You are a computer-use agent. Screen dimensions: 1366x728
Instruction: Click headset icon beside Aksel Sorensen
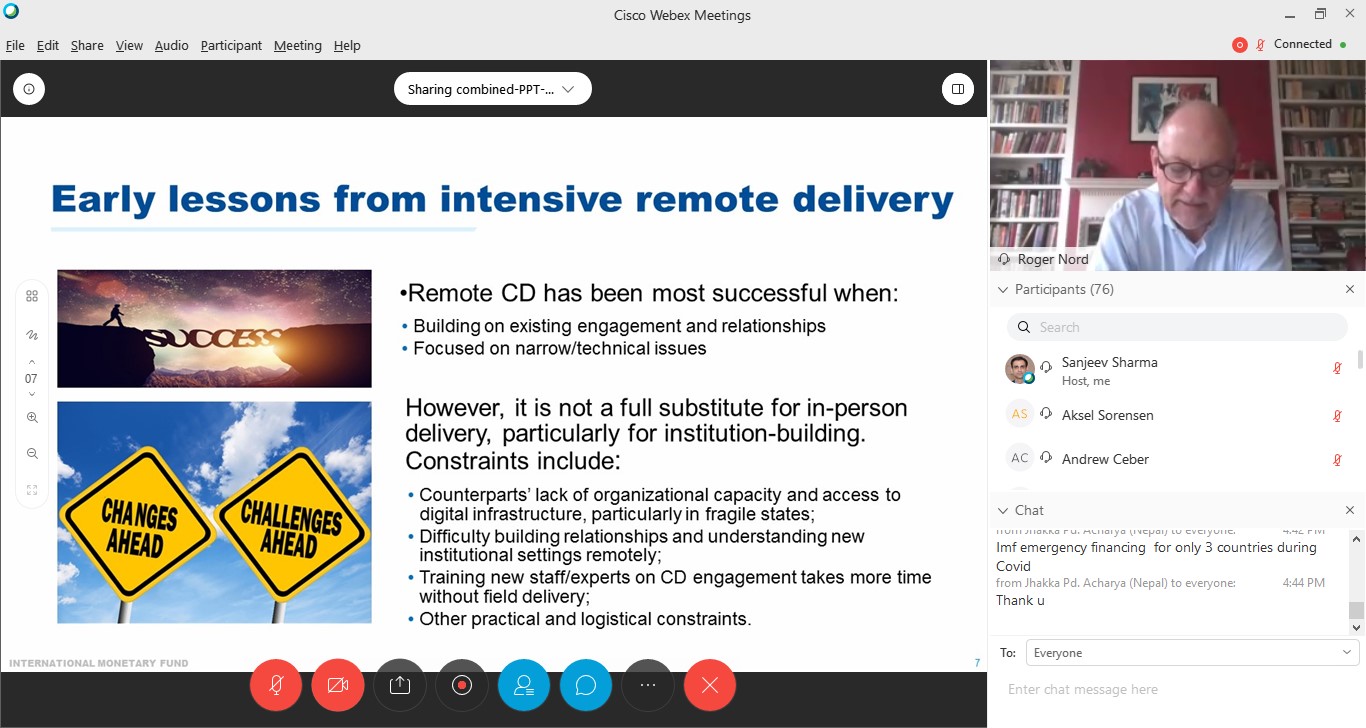click(x=1047, y=414)
